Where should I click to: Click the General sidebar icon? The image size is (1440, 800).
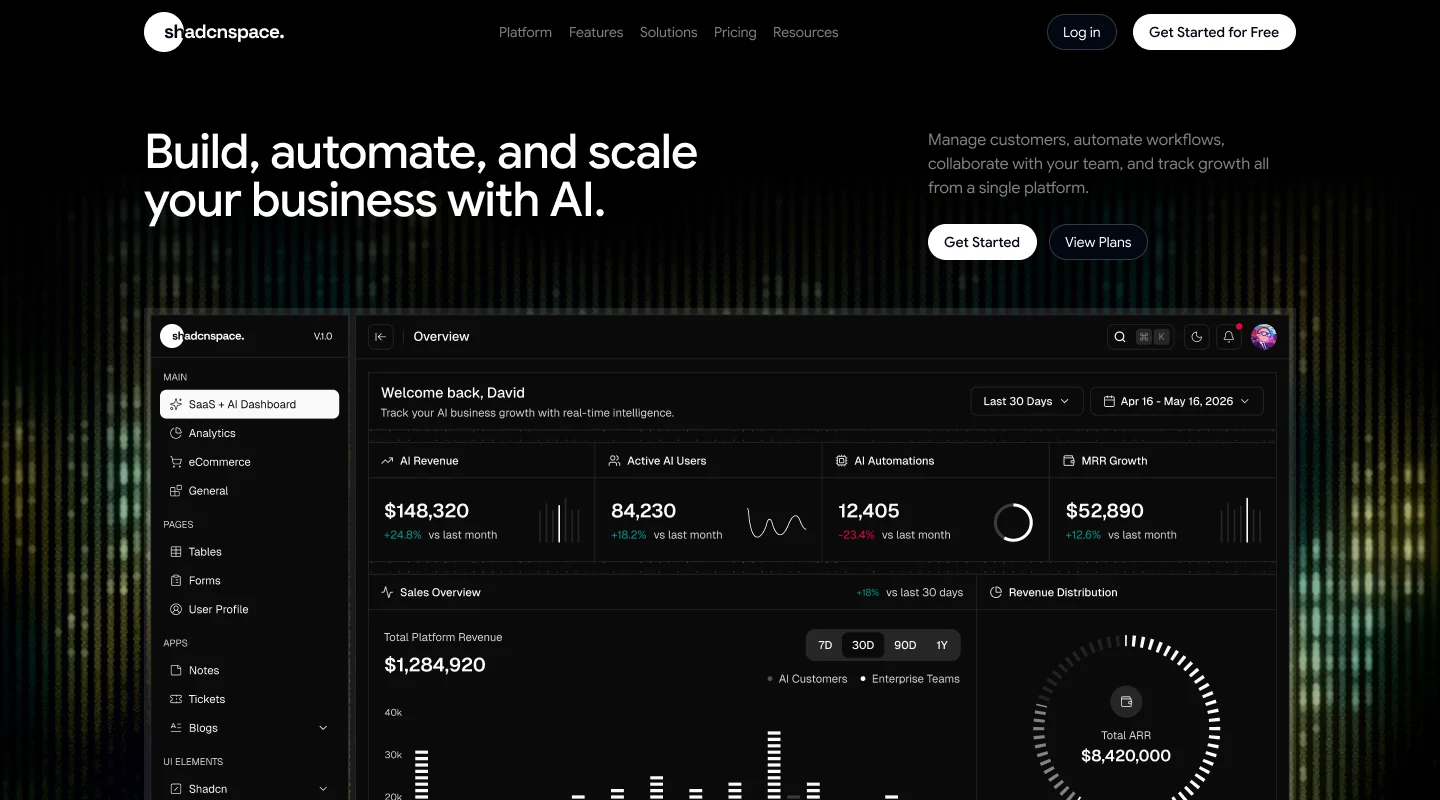(x=176, y=491)
